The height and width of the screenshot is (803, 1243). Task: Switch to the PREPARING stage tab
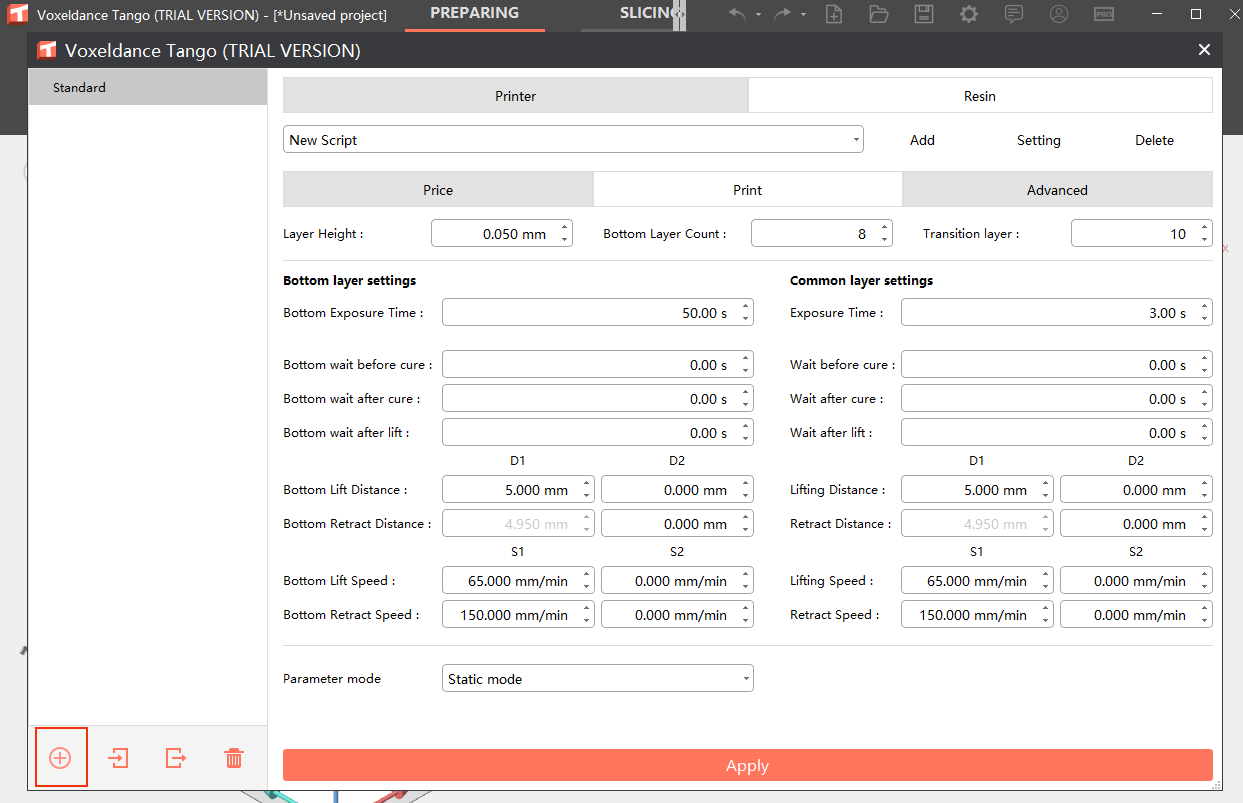click(475, 14)
